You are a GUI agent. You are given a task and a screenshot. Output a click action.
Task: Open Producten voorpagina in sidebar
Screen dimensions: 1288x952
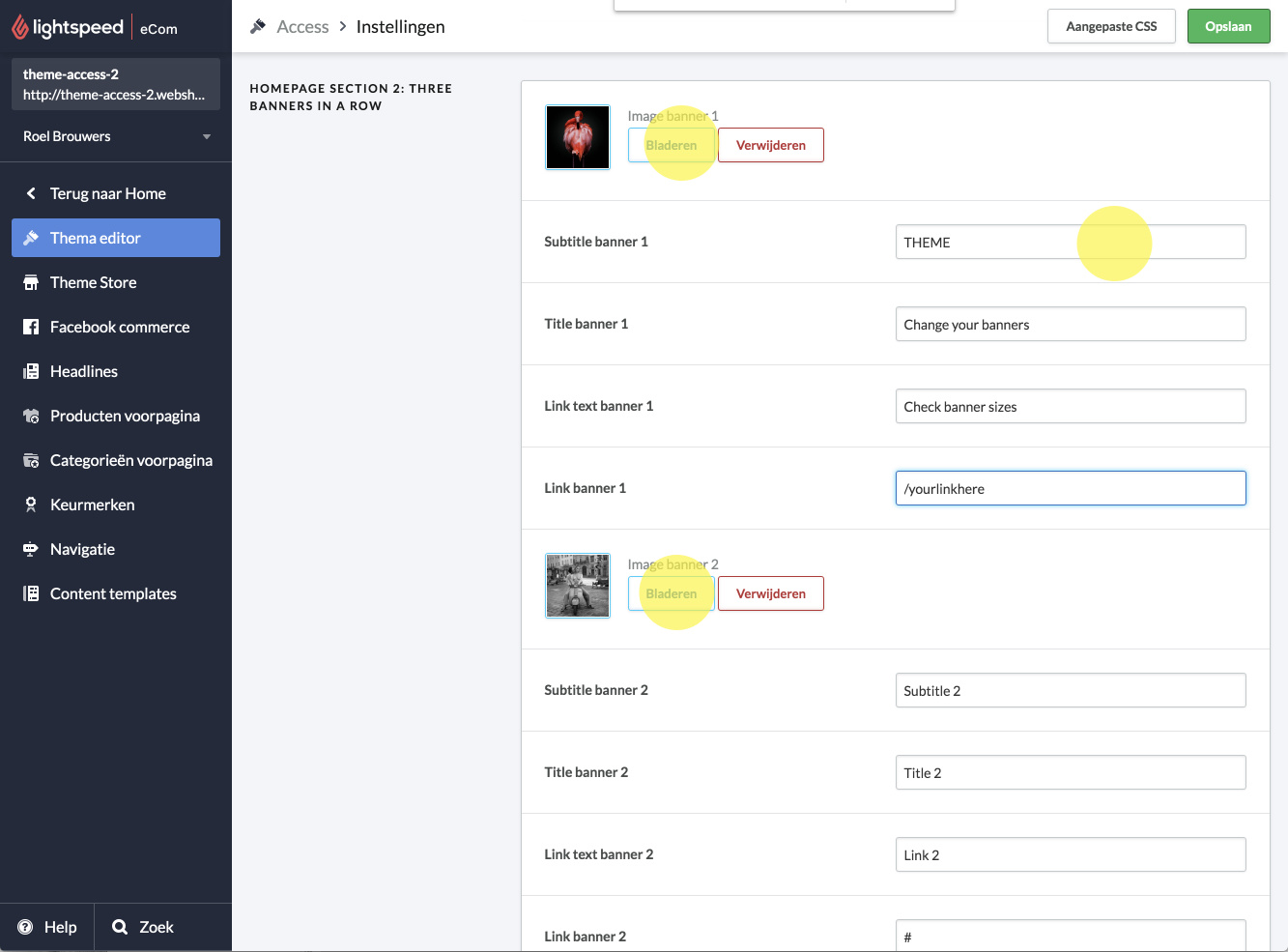125,416
